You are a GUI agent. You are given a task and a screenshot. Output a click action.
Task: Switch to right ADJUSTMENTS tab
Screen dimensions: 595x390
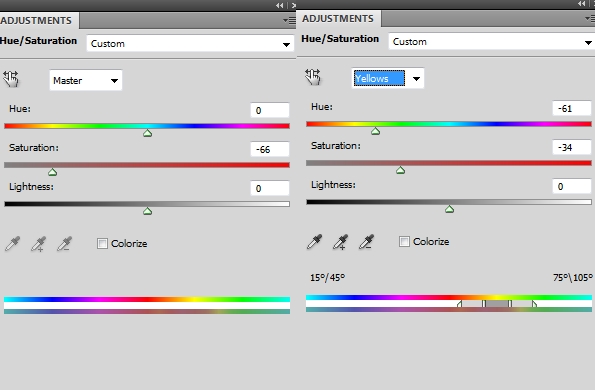(338, 19)
